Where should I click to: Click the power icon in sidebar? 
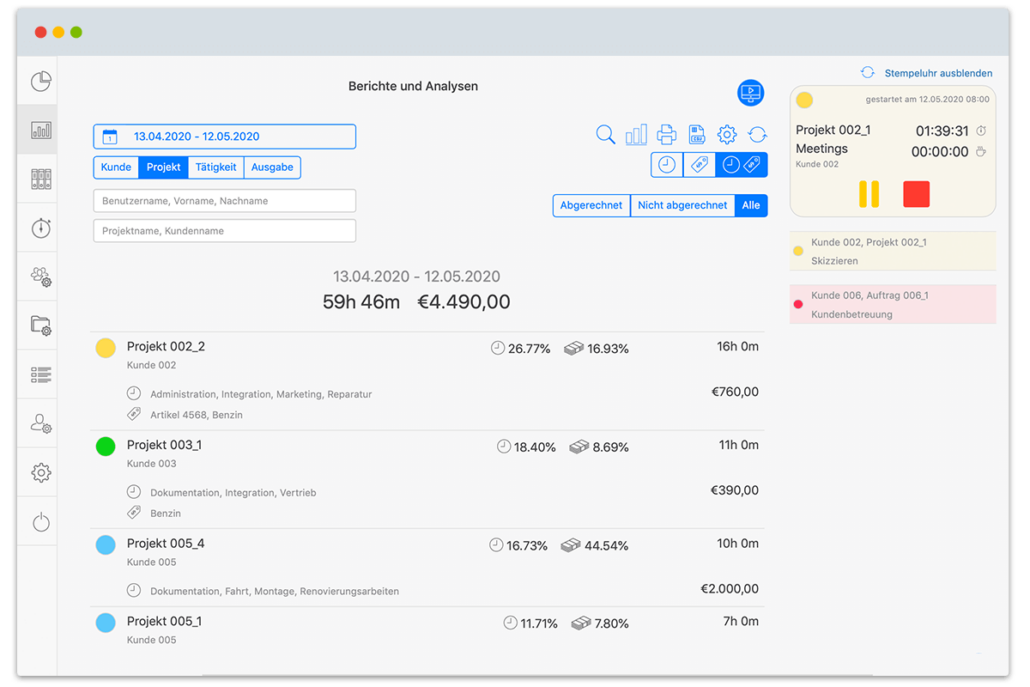coord(41,522)
